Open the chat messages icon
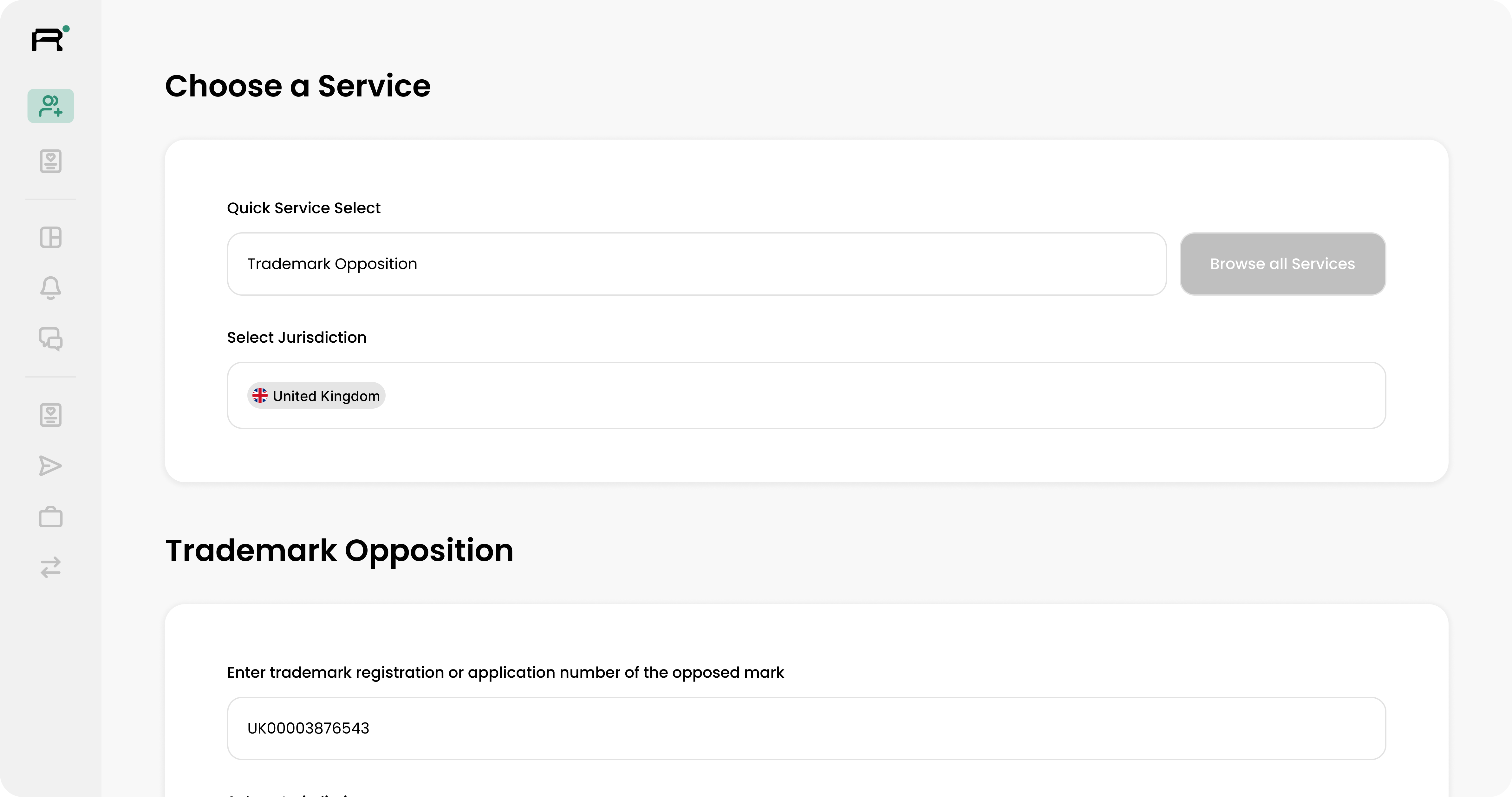This screenshot has width=1512, height=797. pyautogui.click(x=50, y=339)
